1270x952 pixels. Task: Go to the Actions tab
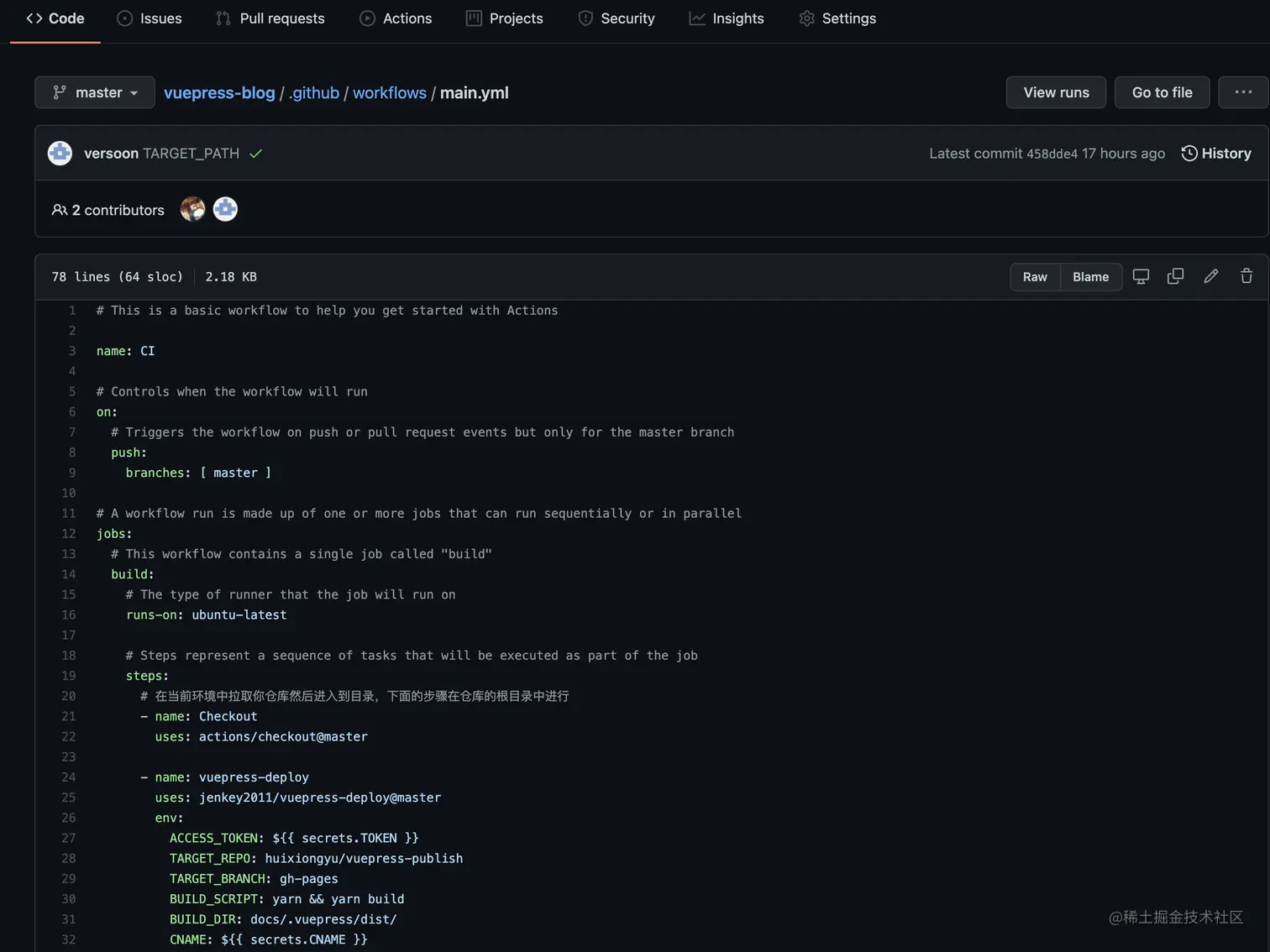pyautogui.click(x=396, y=18)
